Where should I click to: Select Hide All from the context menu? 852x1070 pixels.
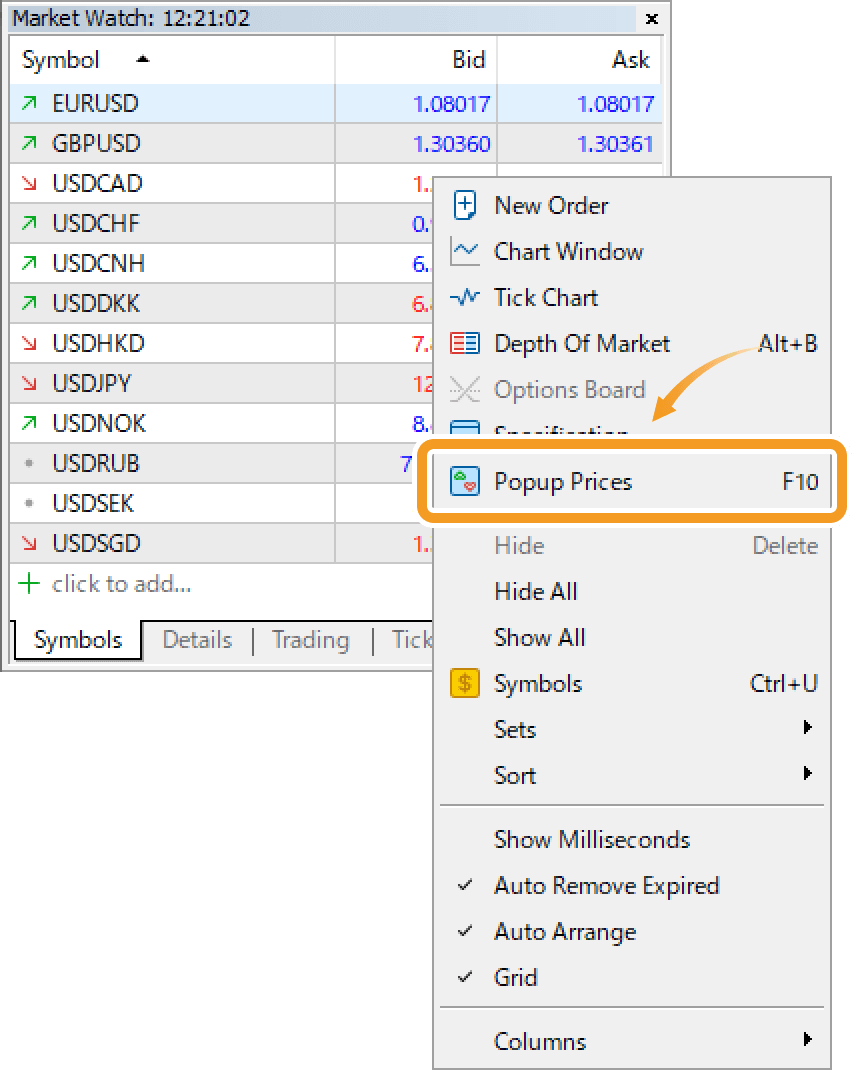click(x=536, y=591)
